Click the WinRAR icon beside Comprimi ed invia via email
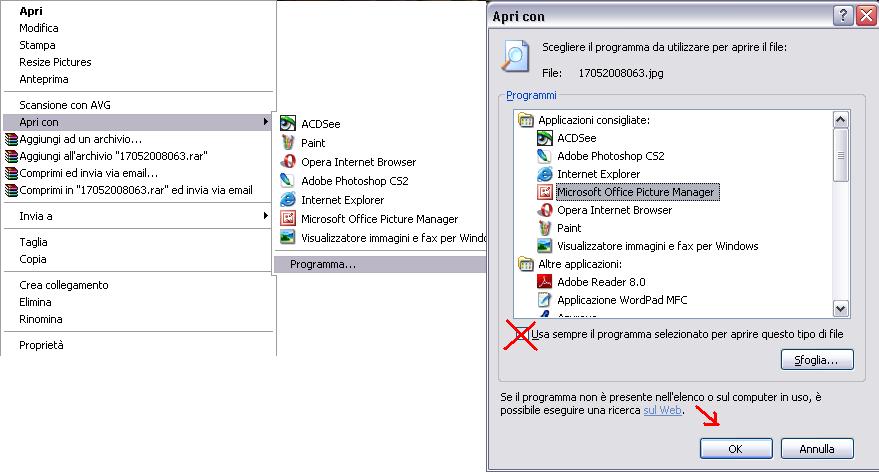This screenshot has height=472, width=879. coord(11,173)
